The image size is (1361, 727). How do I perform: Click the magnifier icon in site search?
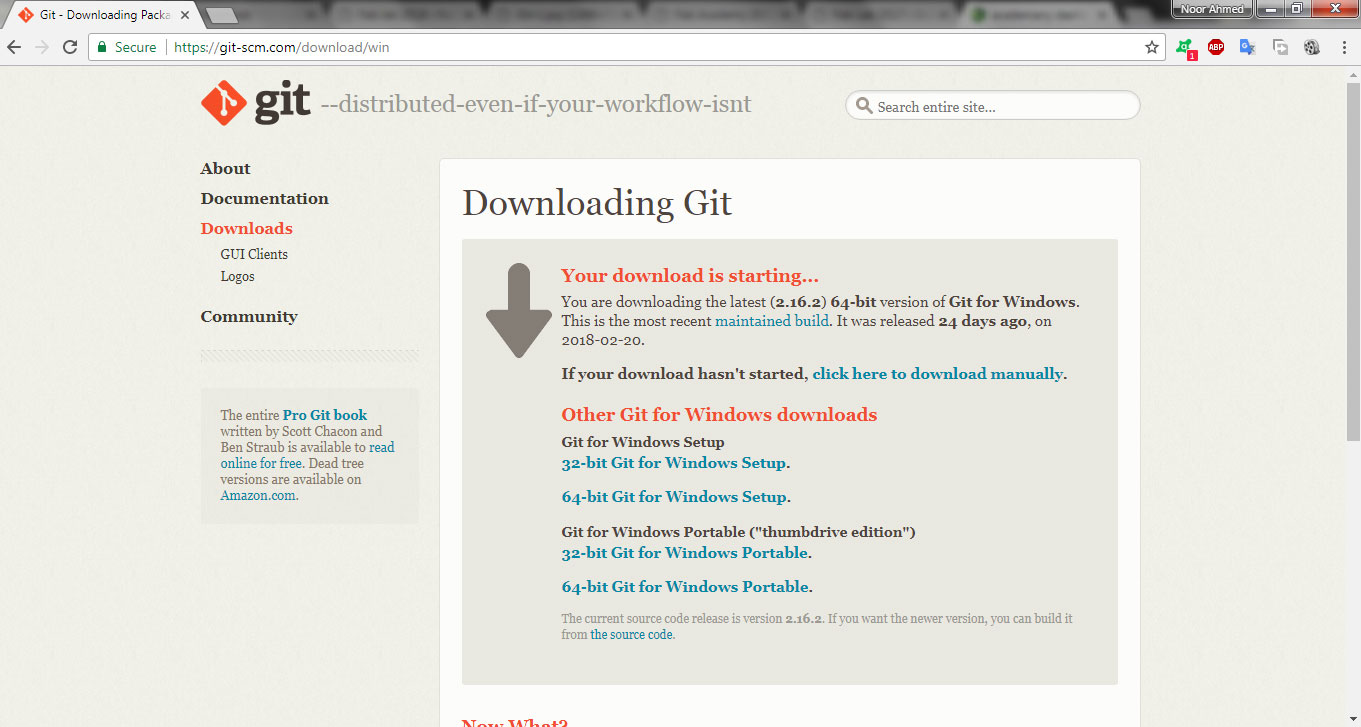pos(864,106)
